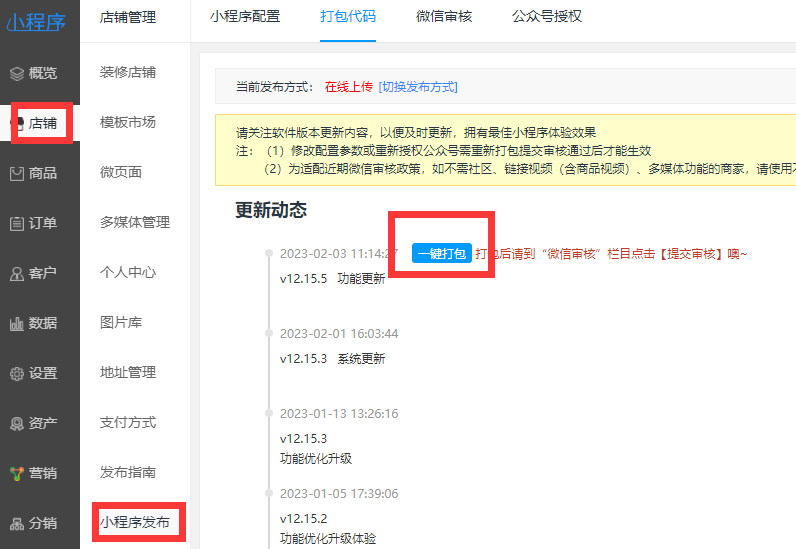This screenshot has width=796, height=549.
Task: Open 小程序发布 in the submenu
Action: tap(135, 522)
